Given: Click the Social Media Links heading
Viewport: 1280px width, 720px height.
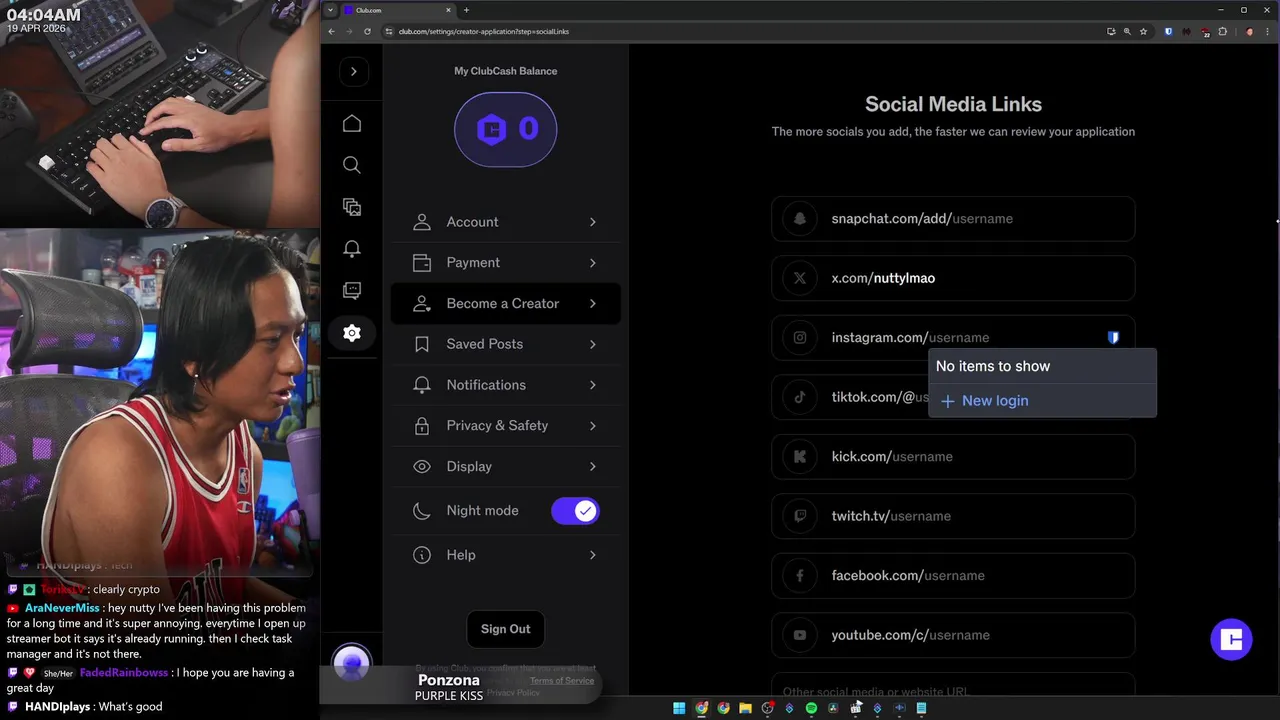Looking at the screenshot, I should tap(953, 104).
